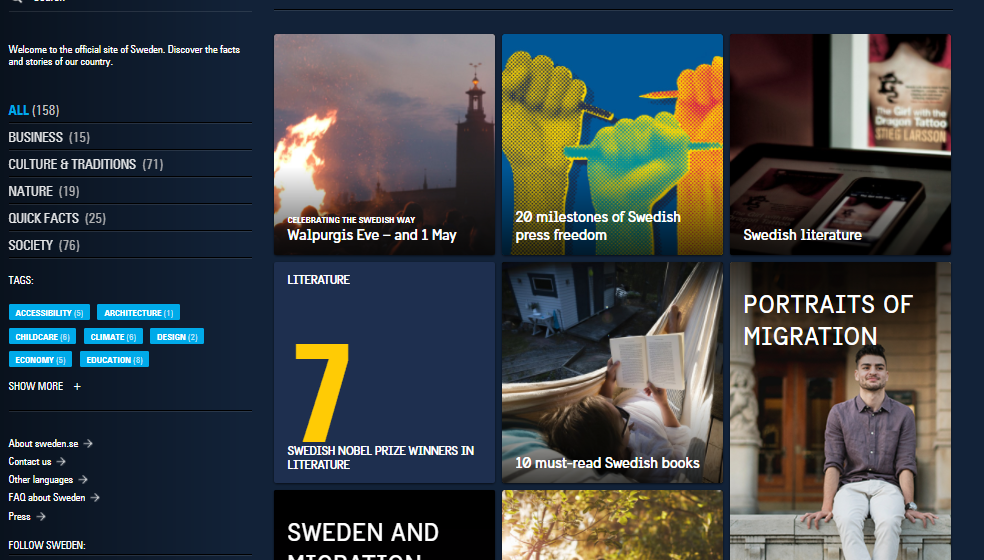
Task: Filter by the BUSINESS category
Action: (49, 137)
